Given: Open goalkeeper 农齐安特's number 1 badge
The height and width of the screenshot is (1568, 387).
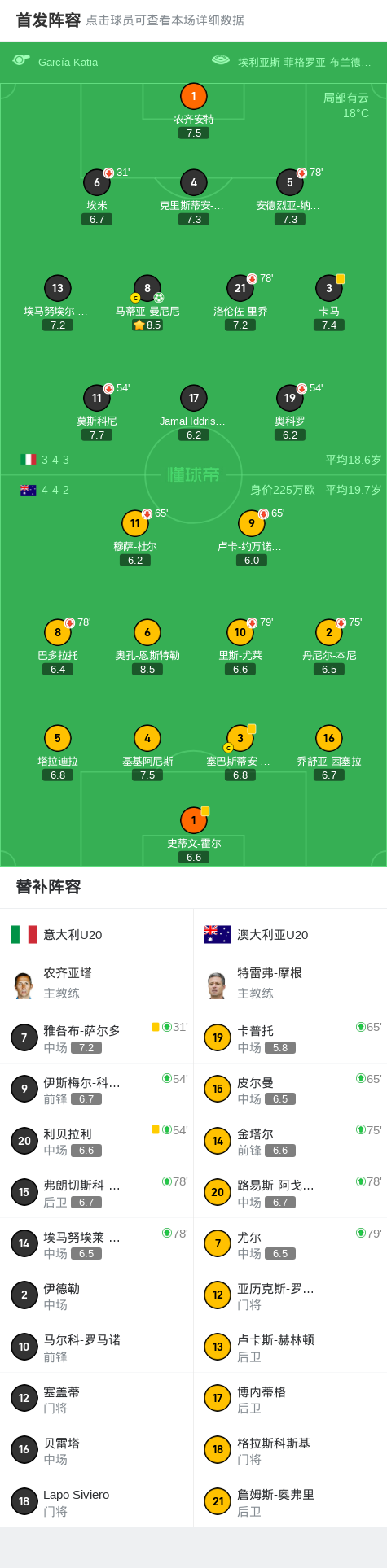Looking at the screenshot, I should pyautogui.click(x=193, y=96).
